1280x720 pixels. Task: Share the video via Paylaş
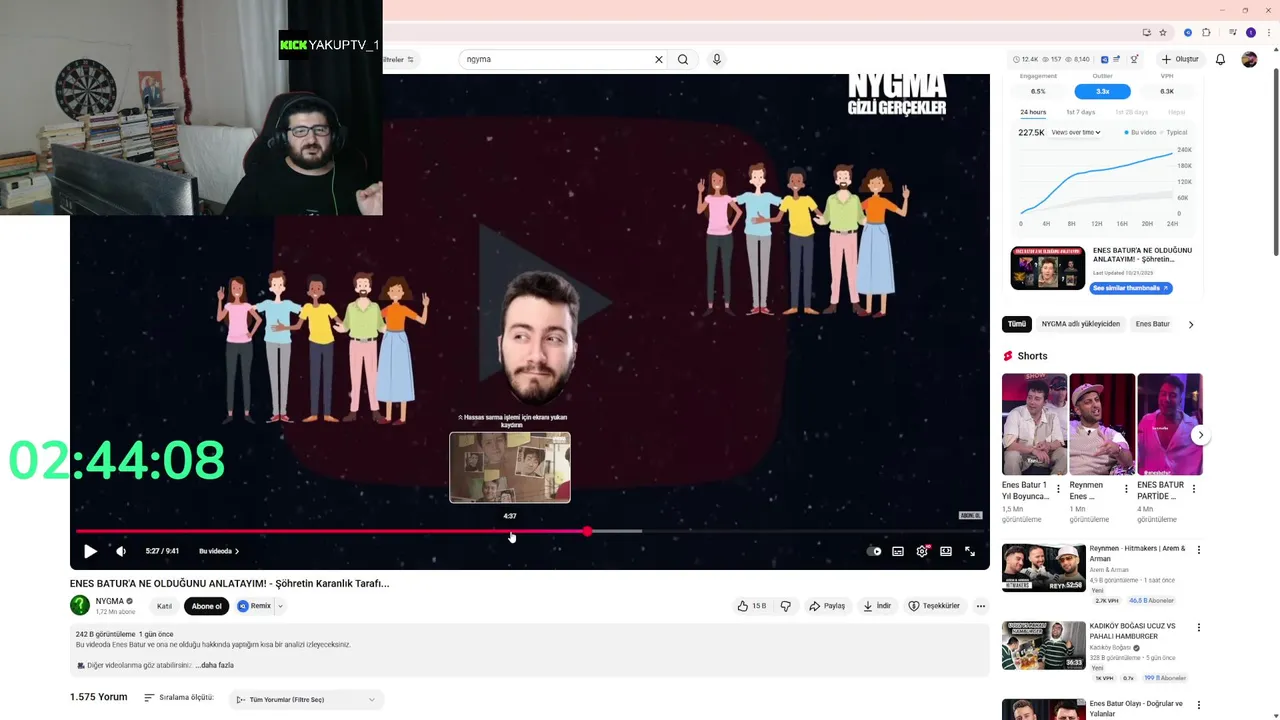pyautogui.click(x=827, y=606)
